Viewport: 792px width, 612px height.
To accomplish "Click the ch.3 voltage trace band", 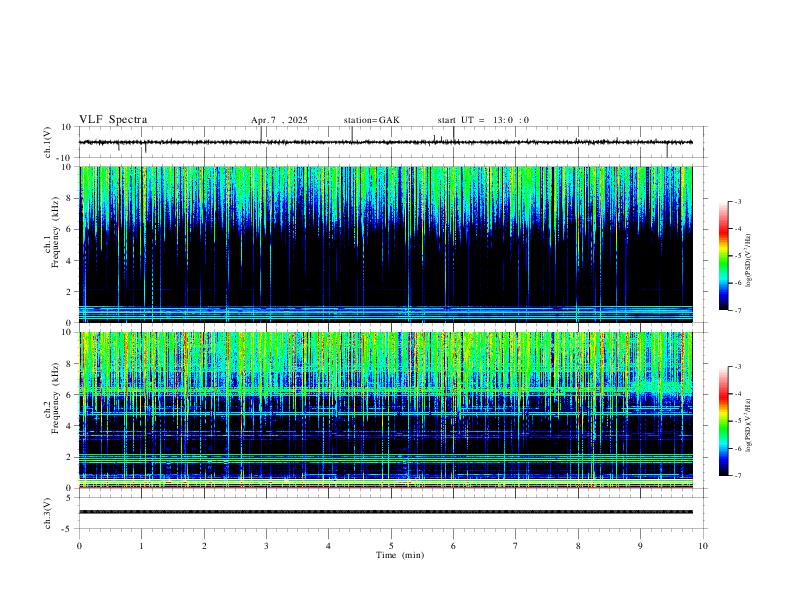I will [386, 512].
